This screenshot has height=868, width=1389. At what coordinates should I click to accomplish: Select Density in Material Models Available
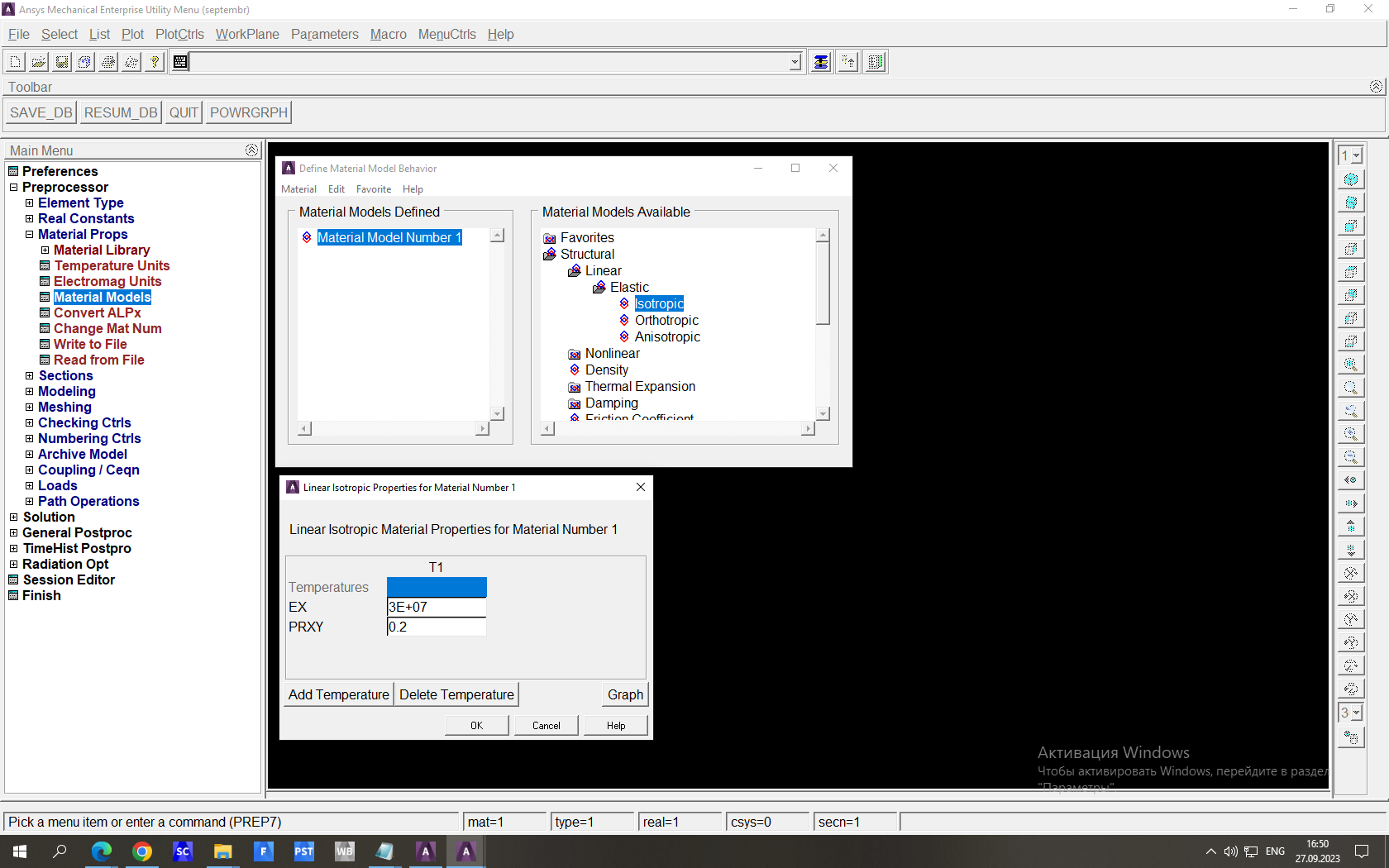tap(607, 370)
